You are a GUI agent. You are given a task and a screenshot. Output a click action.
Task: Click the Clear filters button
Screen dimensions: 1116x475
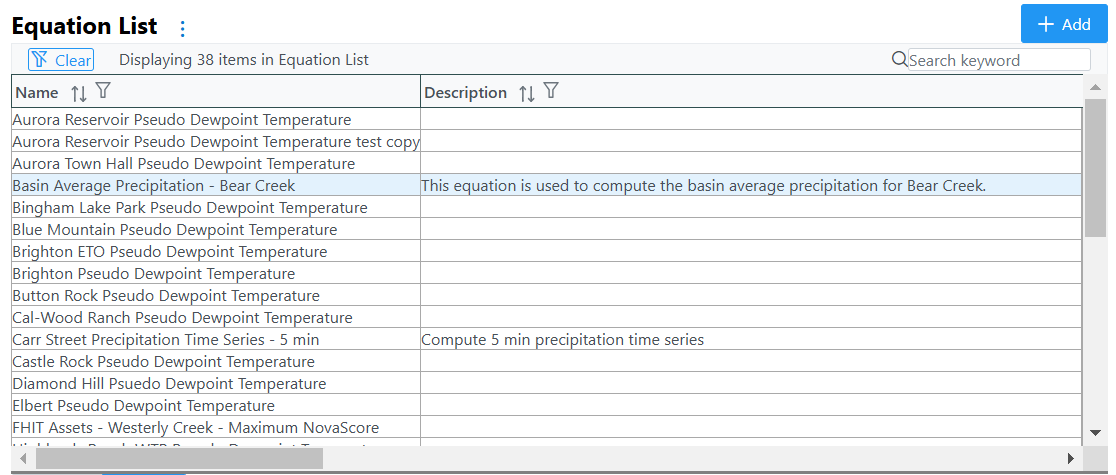[x=61, y=60]
